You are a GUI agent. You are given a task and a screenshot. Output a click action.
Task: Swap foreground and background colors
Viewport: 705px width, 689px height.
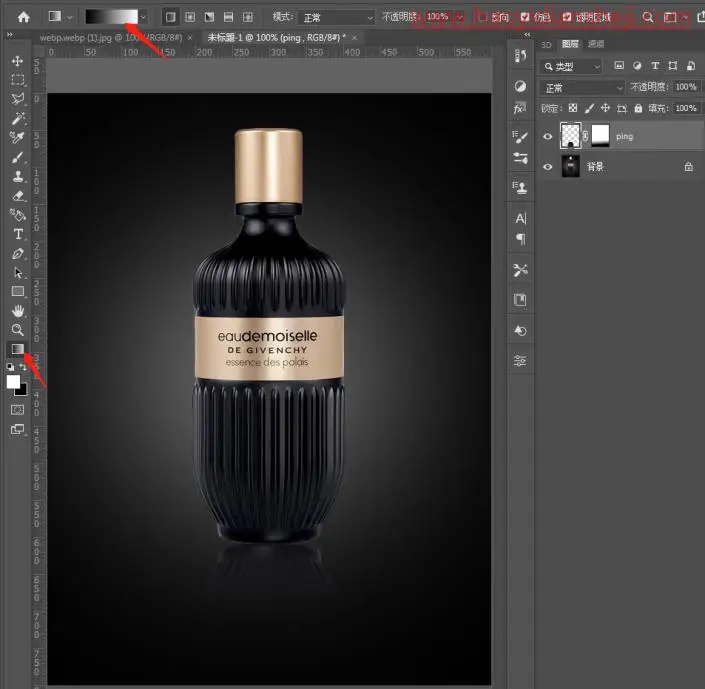tap(23, 367)
